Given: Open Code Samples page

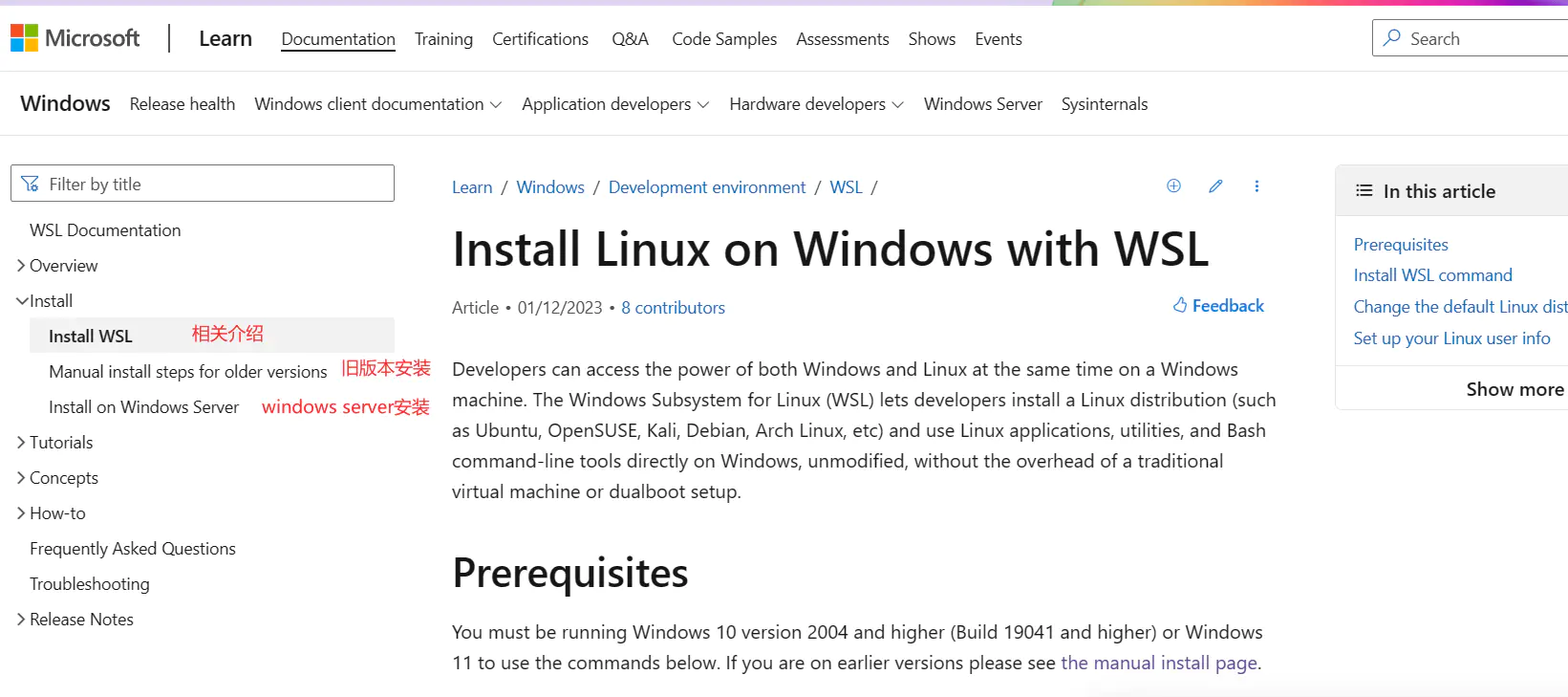Looking at the screenshot, I should click(724, 39).
